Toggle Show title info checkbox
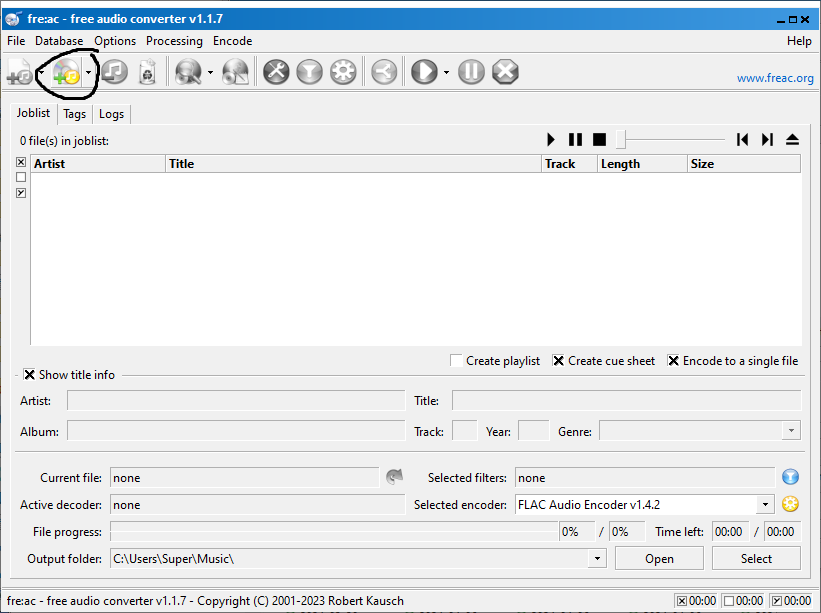The image size is (821, 613). [x=29, y=375]
